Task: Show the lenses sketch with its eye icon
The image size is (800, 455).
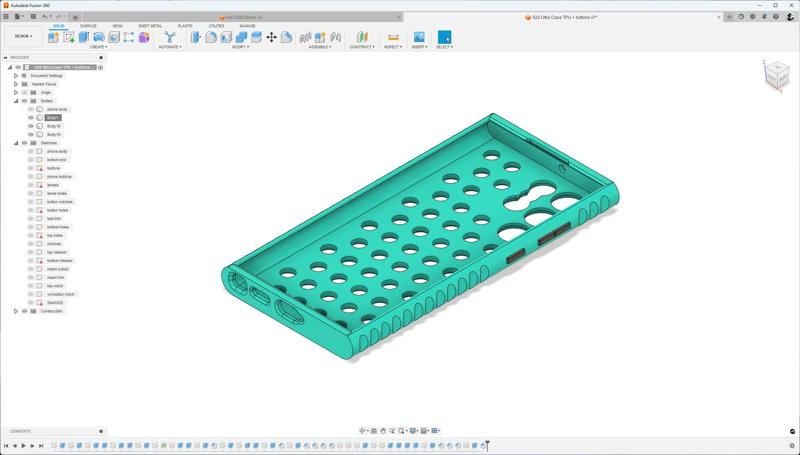Action: pyautogui.click(x=31, y=185)
